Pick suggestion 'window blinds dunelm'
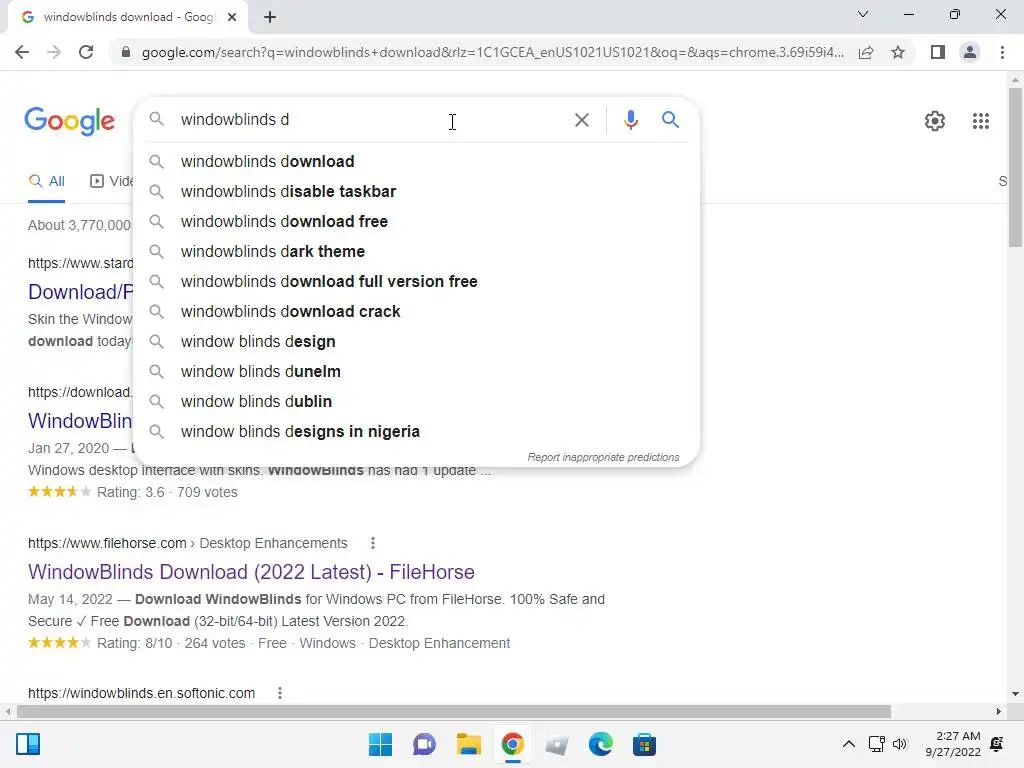 click(x=416, y=372)
